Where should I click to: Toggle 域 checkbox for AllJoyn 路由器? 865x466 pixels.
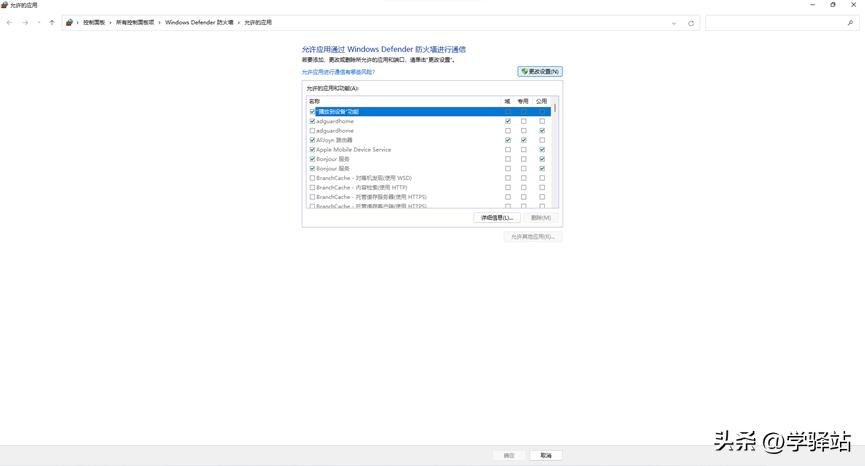point(508,140)
